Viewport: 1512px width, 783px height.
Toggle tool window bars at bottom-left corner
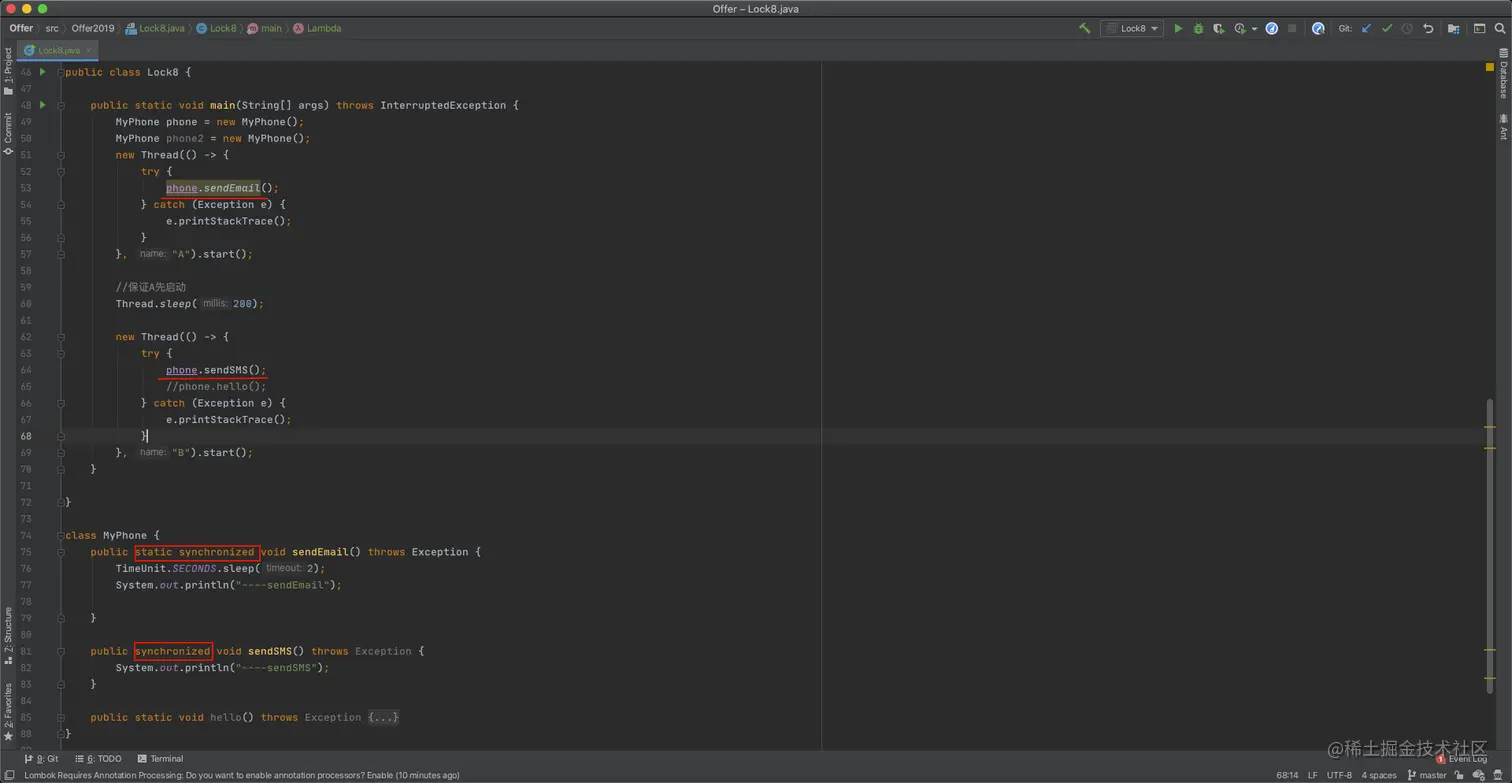[x=9, y=775]
